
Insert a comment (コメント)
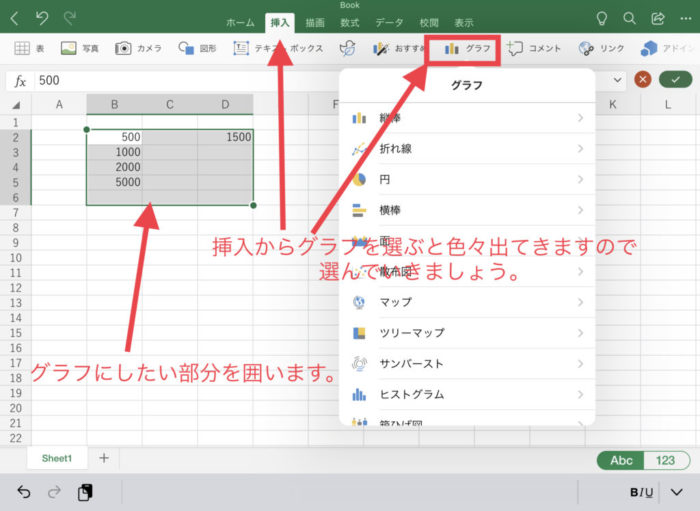(534, 48)
